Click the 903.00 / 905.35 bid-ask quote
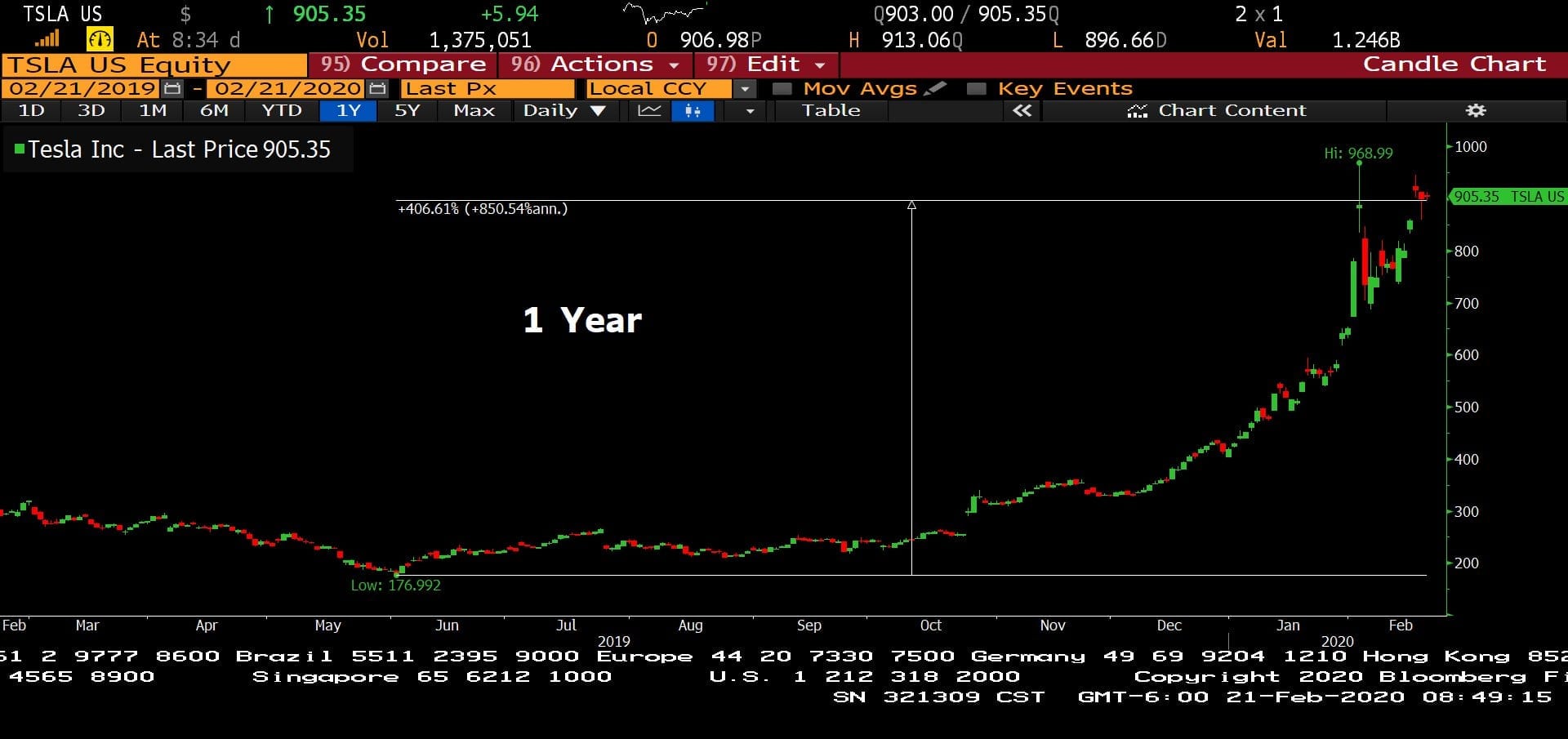Image resolution: width=1568 pixels, height=739 pixels. (966, 14)
